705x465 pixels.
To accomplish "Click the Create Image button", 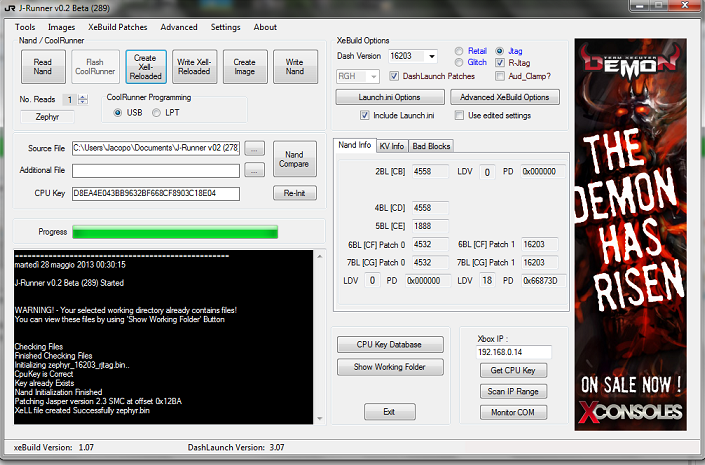I will 245,67.
